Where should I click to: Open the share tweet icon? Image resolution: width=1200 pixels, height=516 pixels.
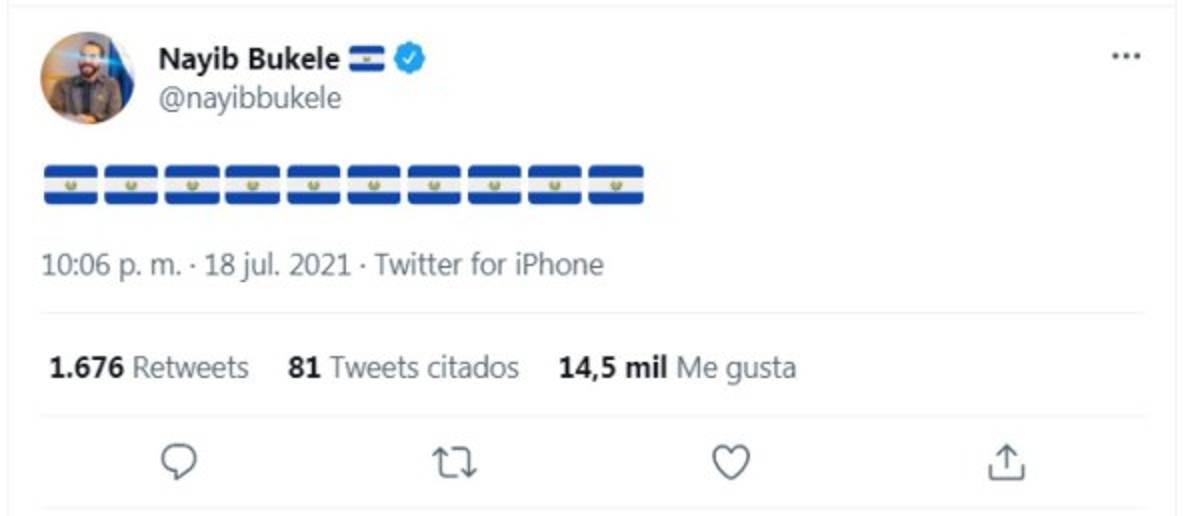pyautogui.click(x=1006, y=461)
